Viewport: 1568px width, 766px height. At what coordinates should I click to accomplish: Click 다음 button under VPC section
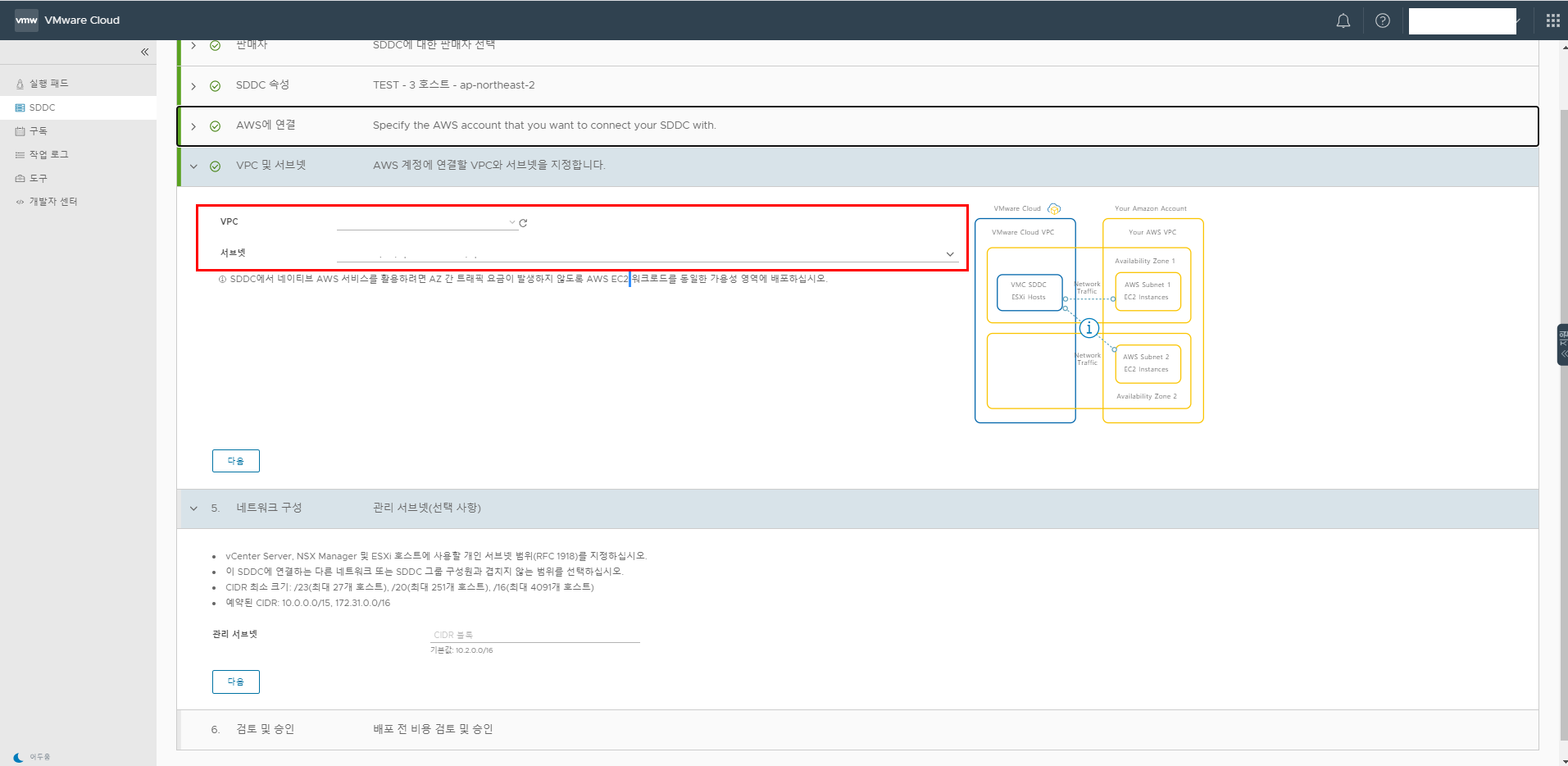point(236,461)
